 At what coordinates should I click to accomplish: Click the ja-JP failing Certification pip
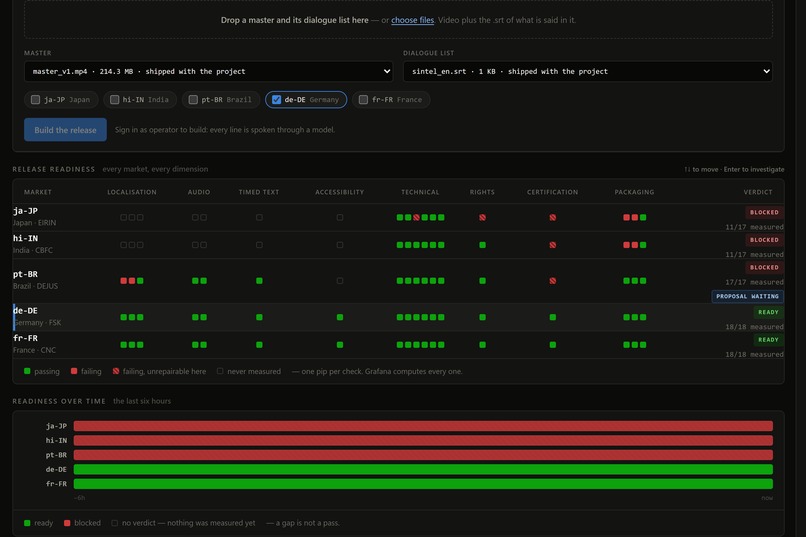[553, 217]
